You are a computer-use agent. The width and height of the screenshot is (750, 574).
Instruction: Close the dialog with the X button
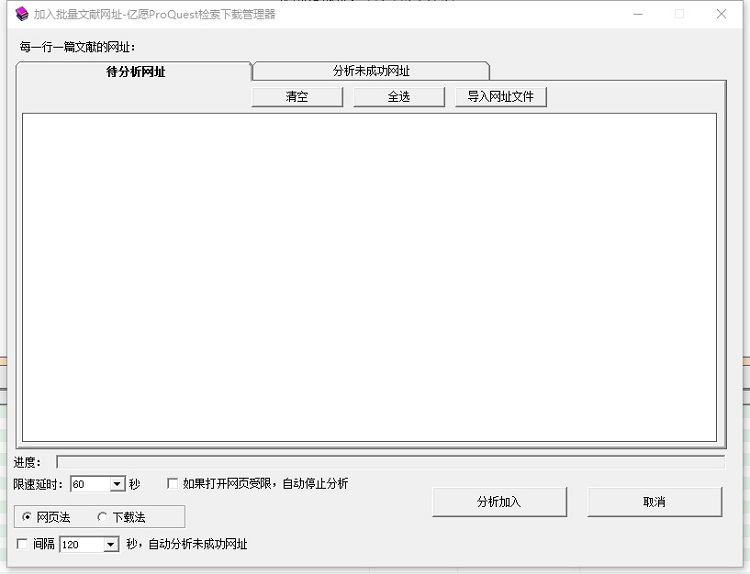[721, 14]
